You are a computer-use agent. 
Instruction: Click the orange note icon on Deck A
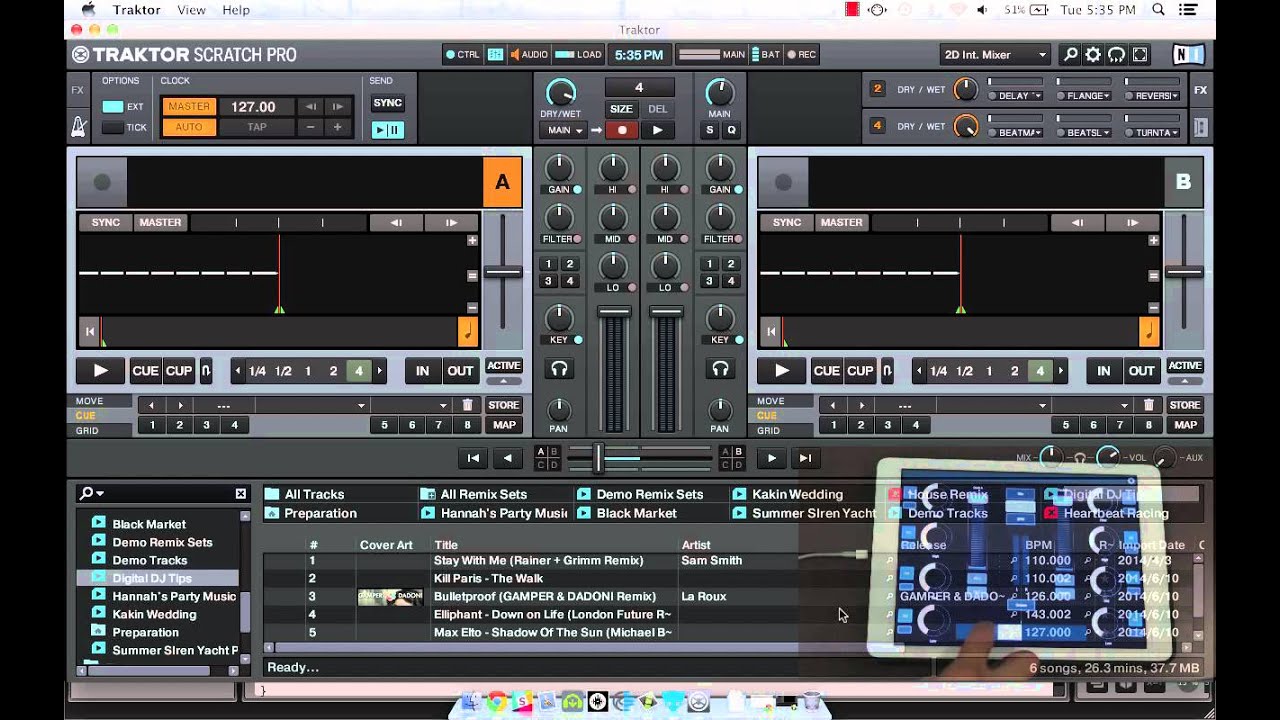467,331
